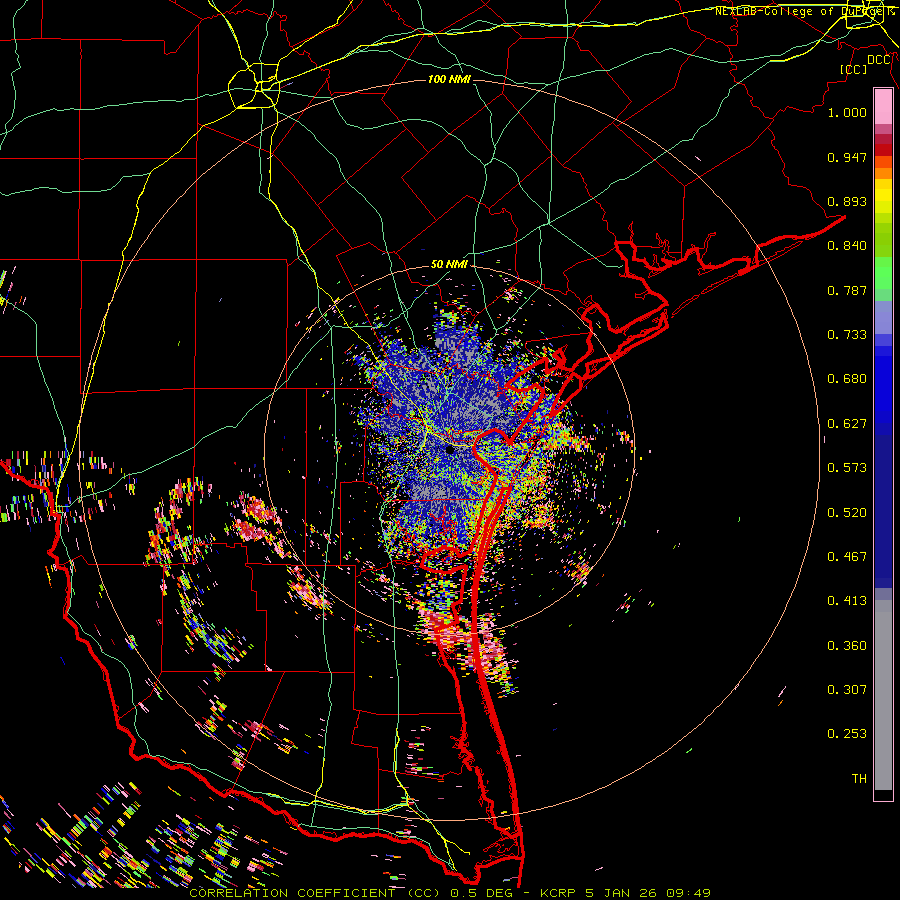Select the 0.307 legend value
Screen dimensions: 900x900
click(x=847, y=690)
